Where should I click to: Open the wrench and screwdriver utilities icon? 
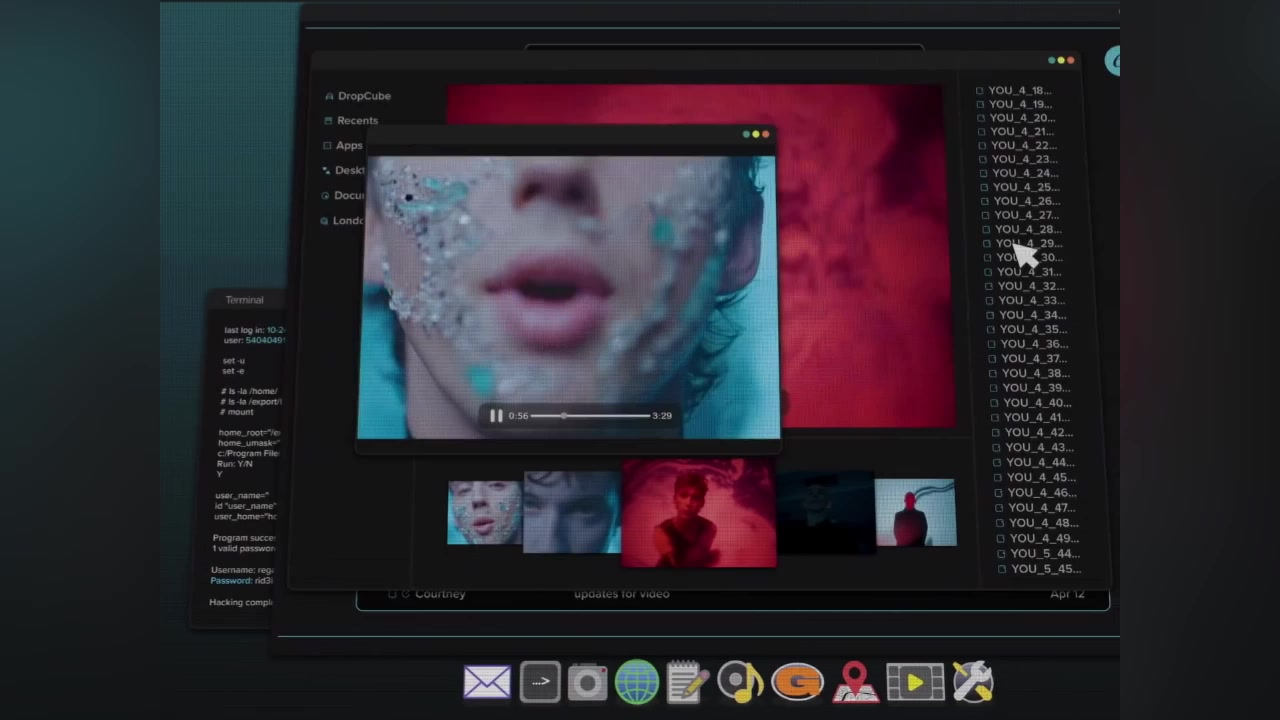972,683
